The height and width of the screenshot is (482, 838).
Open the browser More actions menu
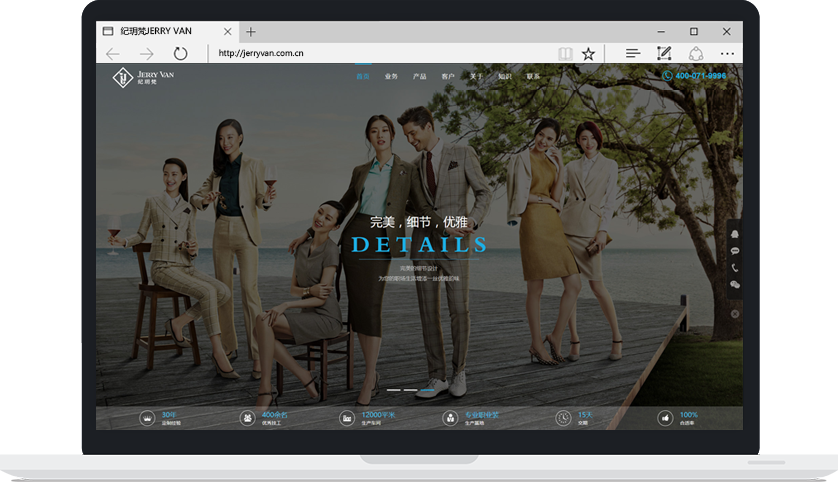click(x=727, y=54)
